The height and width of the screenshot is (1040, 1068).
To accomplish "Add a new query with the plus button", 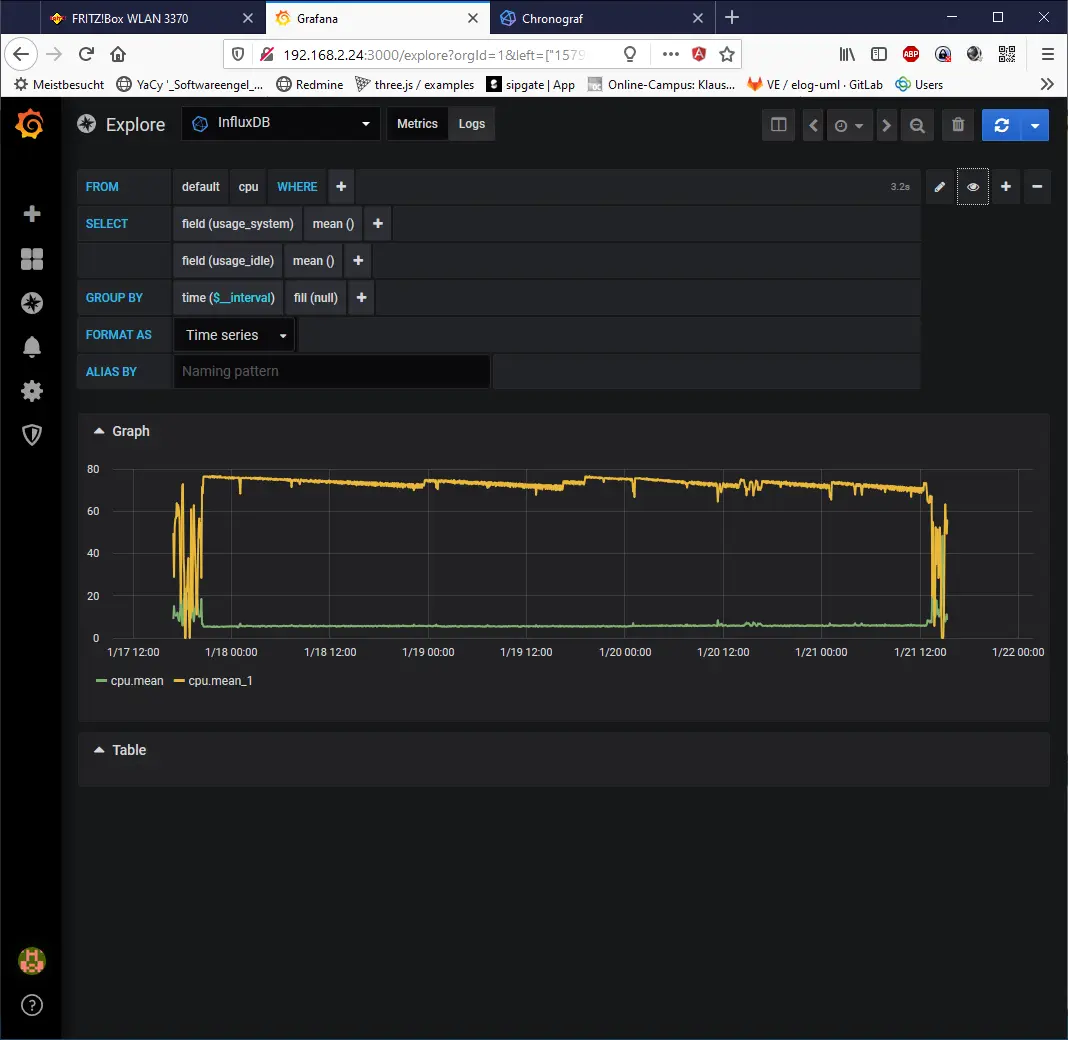I will [x=1006, y=186].
